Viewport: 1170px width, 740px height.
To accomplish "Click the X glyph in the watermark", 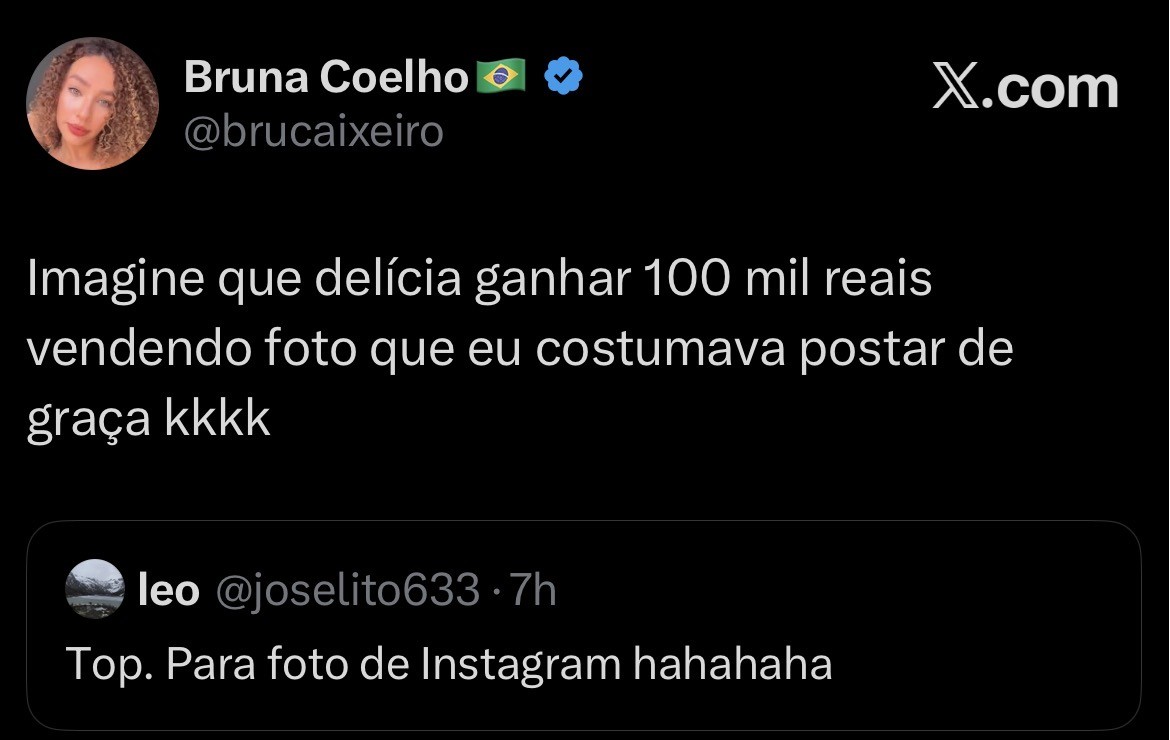I will click(959, 88).
